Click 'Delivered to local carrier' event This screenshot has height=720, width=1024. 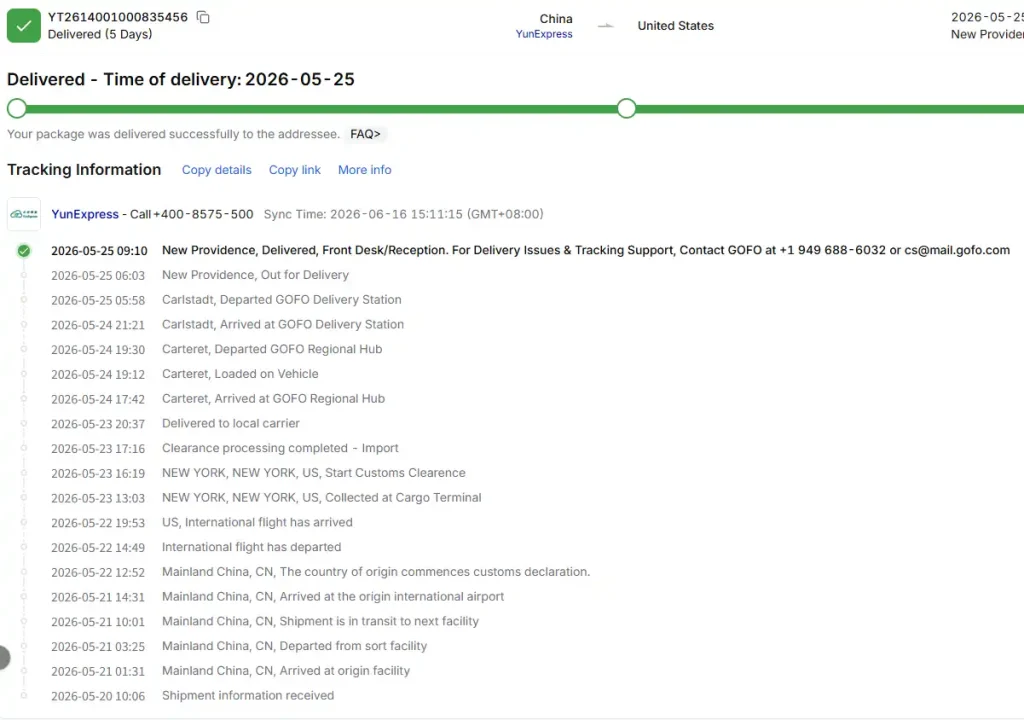[x=231, y=423]
